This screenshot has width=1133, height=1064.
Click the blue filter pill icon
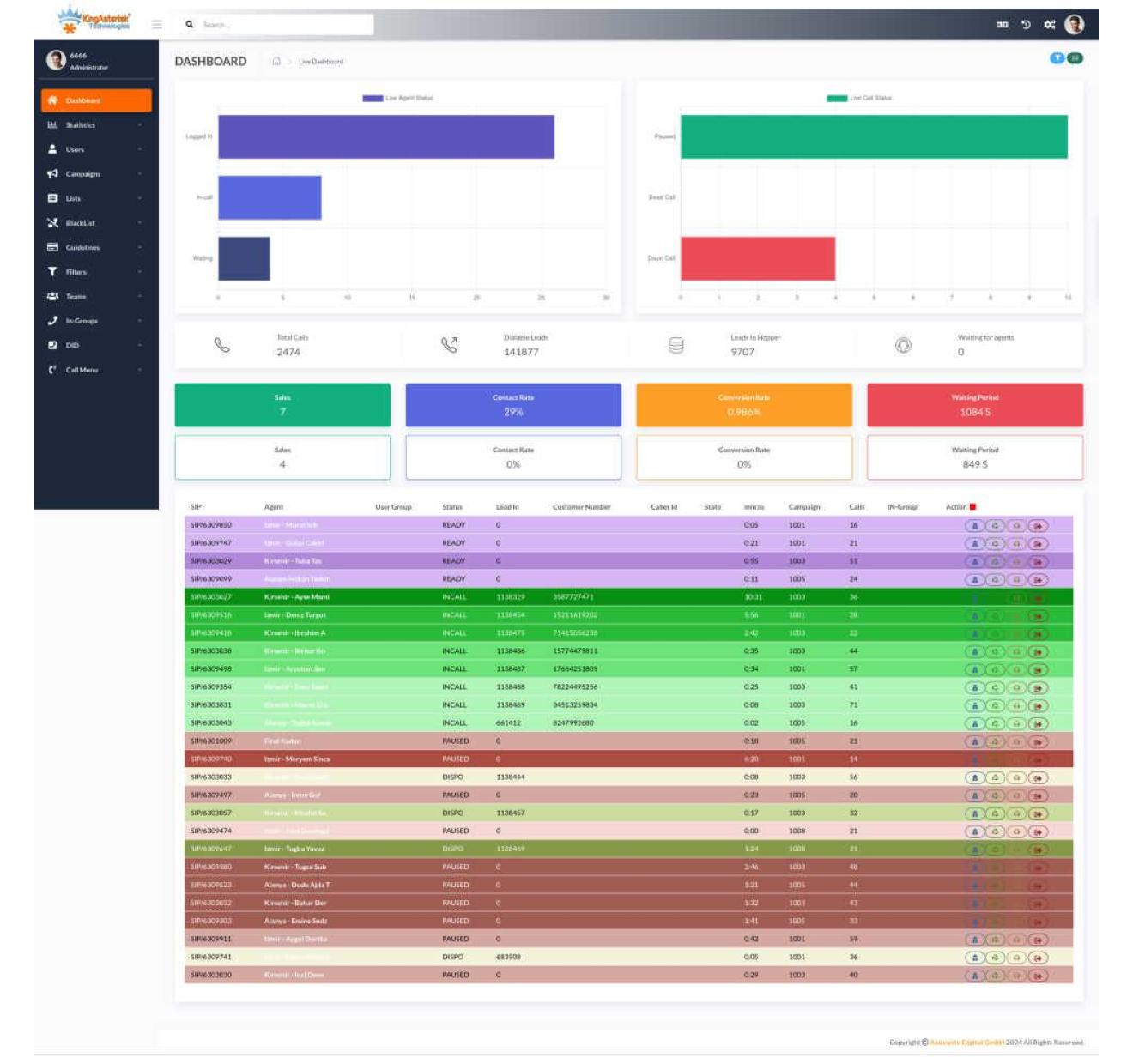click(1057, 58)
